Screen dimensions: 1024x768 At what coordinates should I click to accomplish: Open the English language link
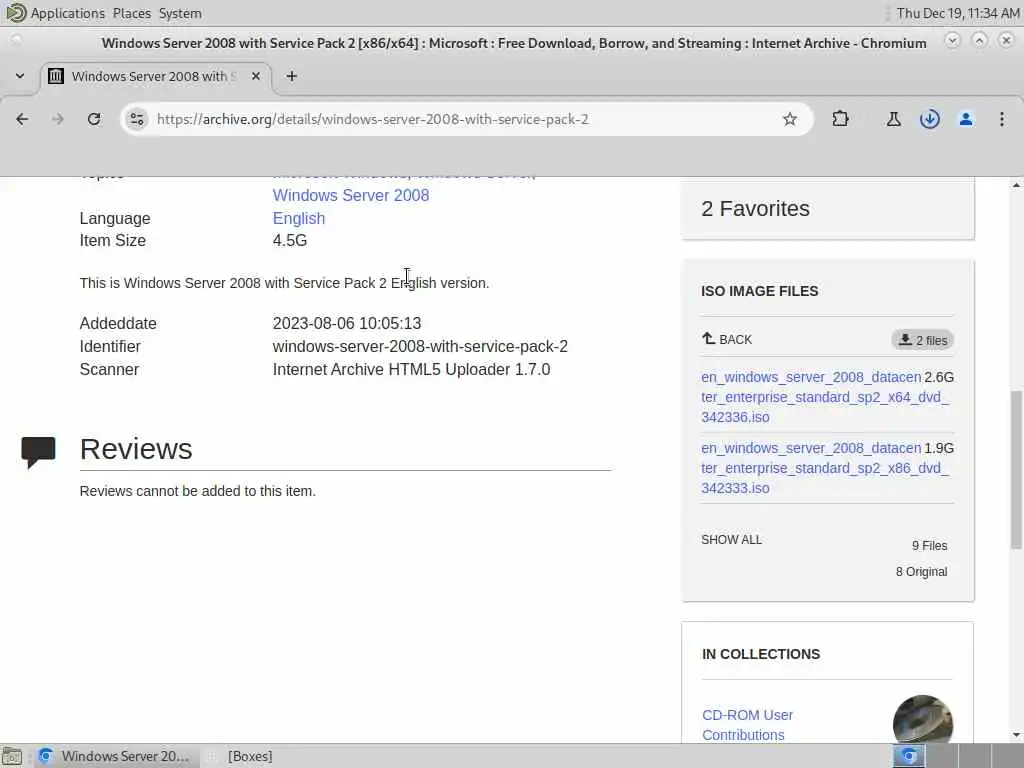(x=298, y=218)
